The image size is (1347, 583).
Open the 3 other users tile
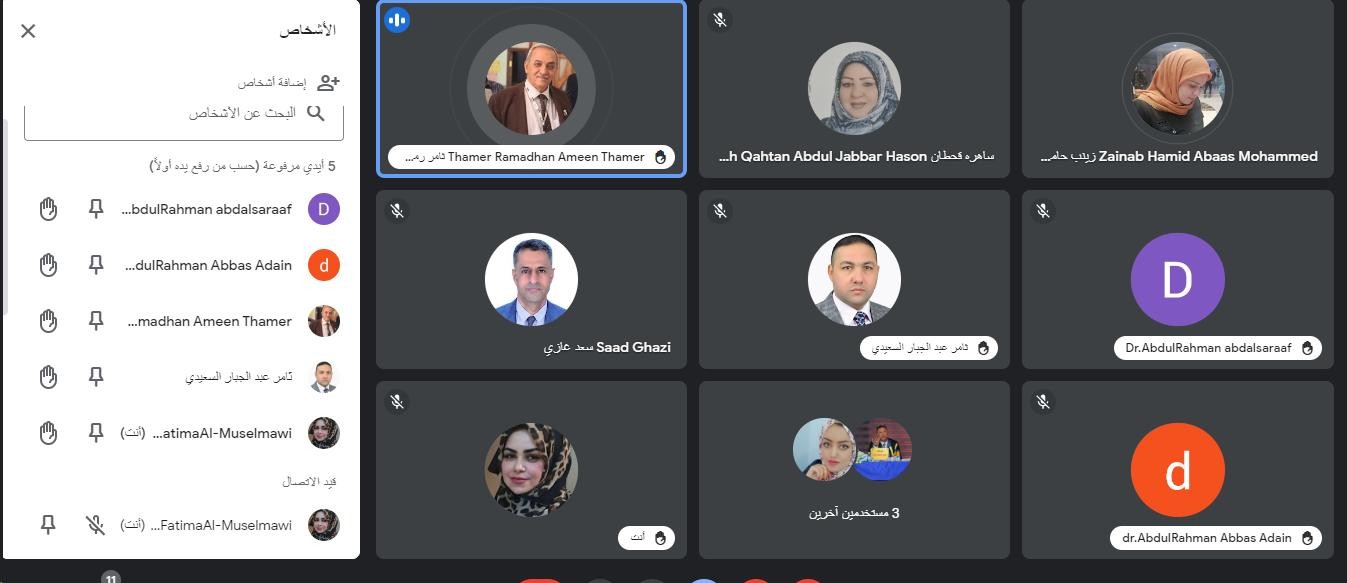854,469
